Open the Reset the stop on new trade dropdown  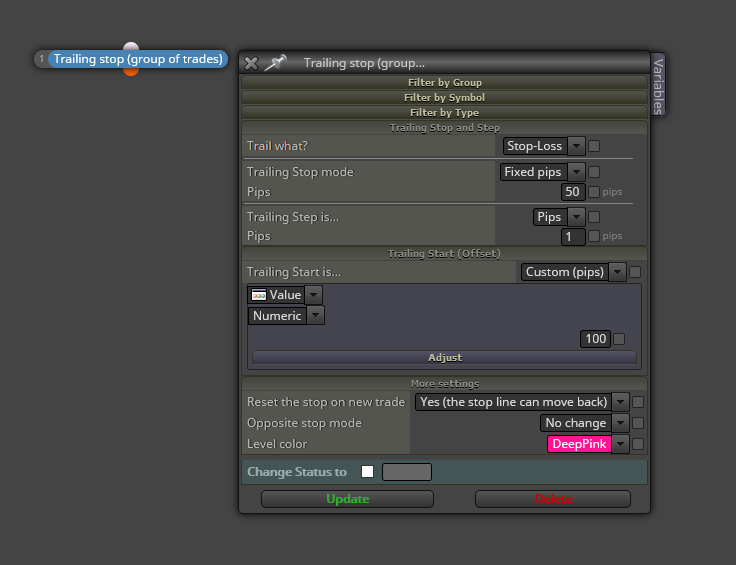tap(522, 402)
